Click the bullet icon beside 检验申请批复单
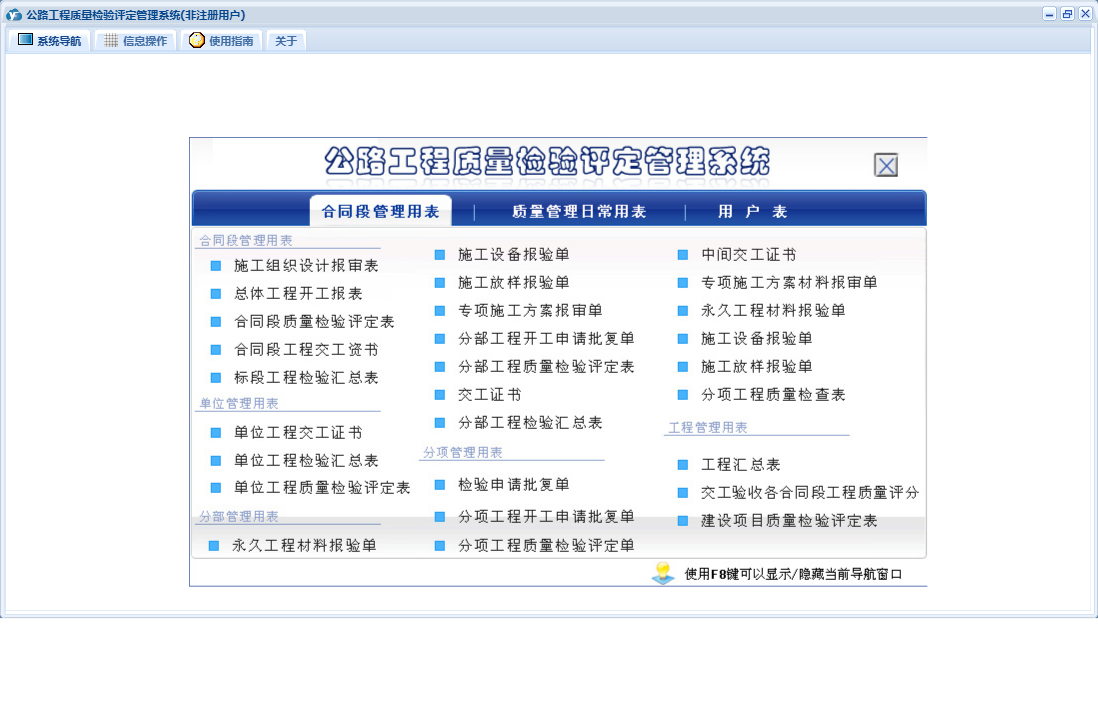1098x716 pixels. 439,485
